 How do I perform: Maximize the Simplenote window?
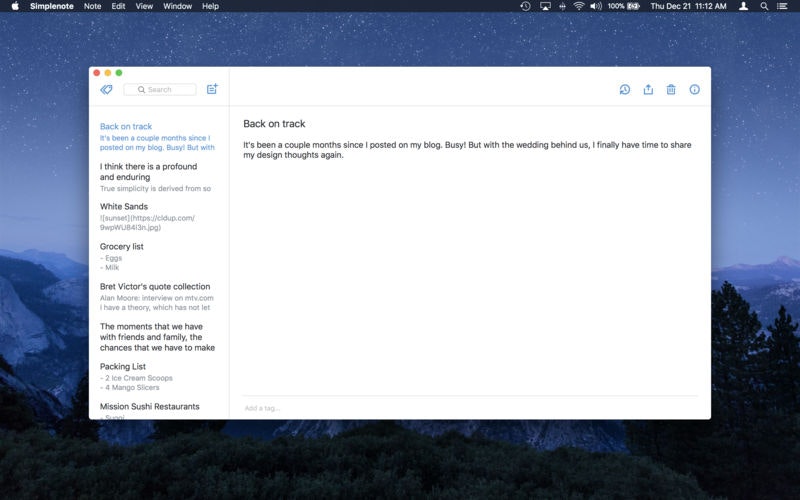click(119, 73)
